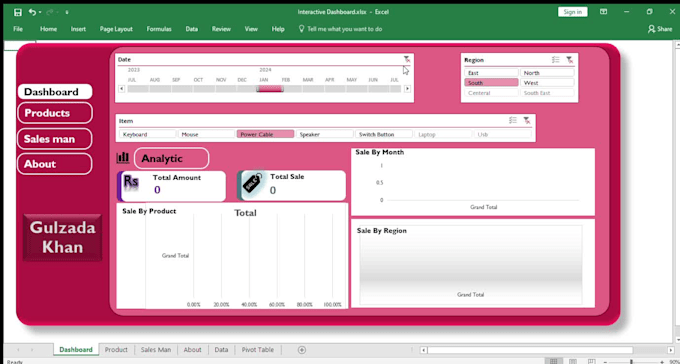Image resolution: width=680 pixels, height=364 pixels.
Task: Click the Sign in button
Action: point(572,12)
